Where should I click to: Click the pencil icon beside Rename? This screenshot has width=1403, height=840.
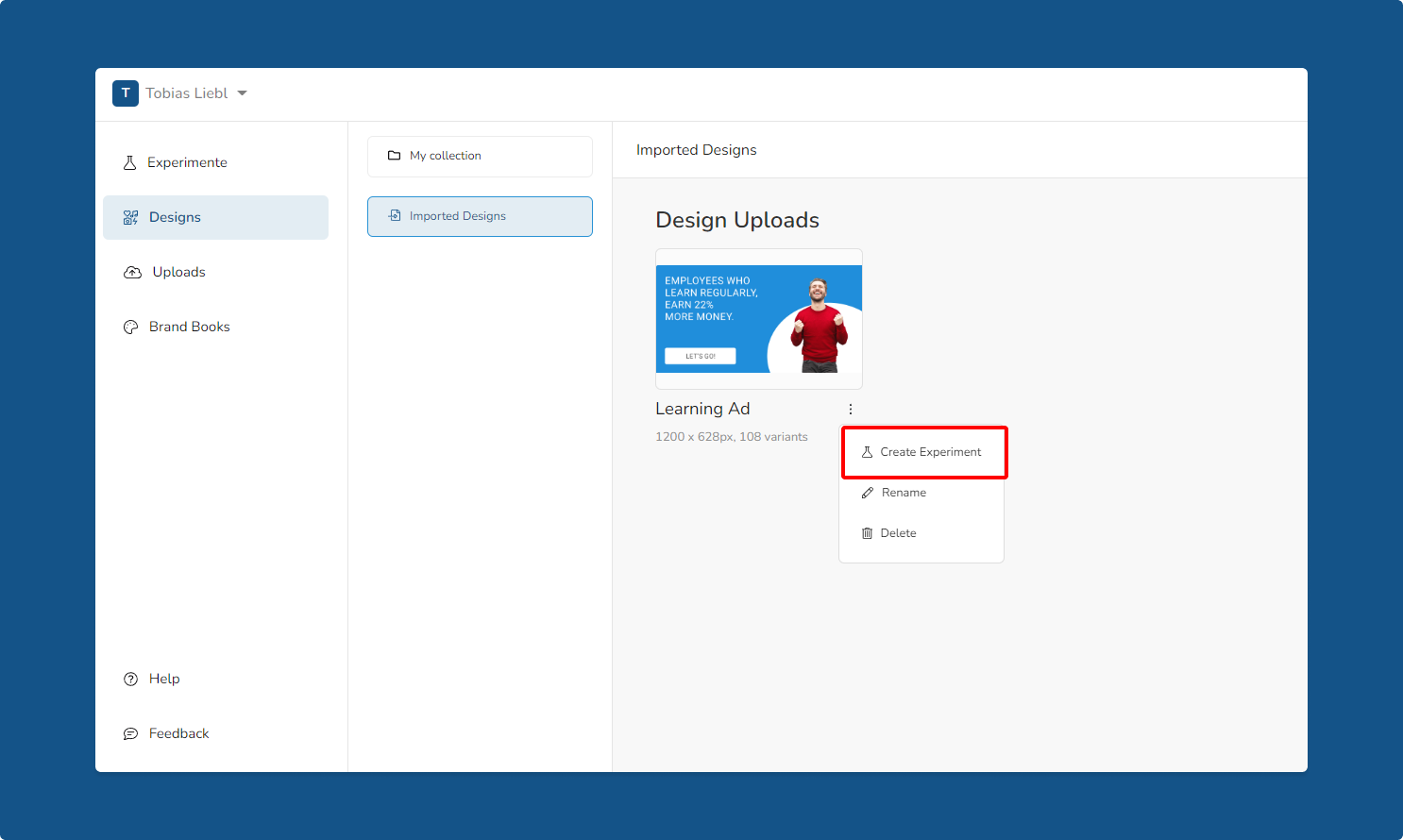[868, 493]
